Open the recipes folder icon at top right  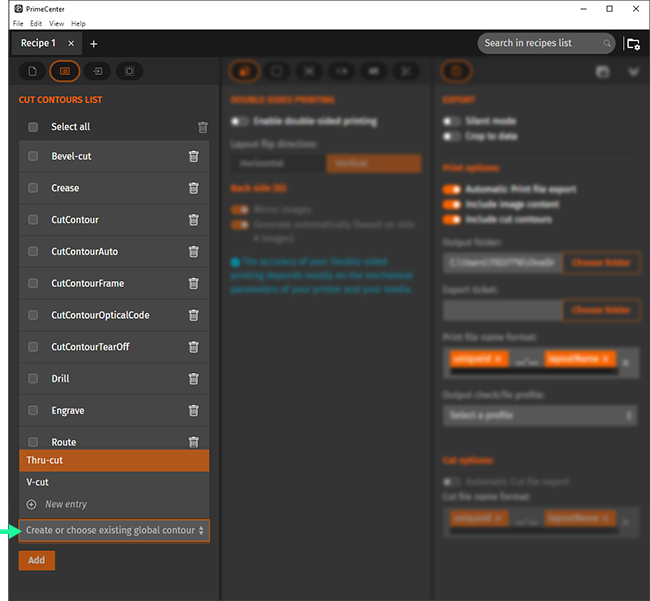[x=632, y=44]
